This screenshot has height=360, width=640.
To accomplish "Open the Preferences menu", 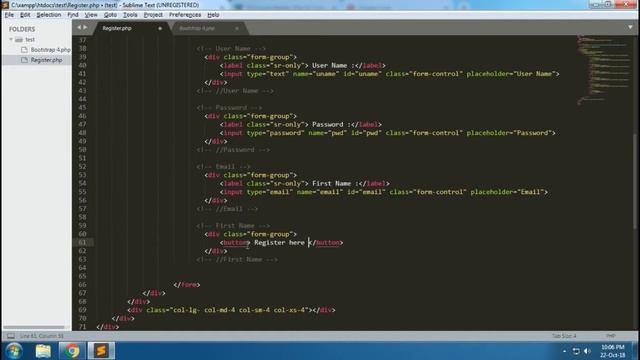I will click(x=185, y=15).
